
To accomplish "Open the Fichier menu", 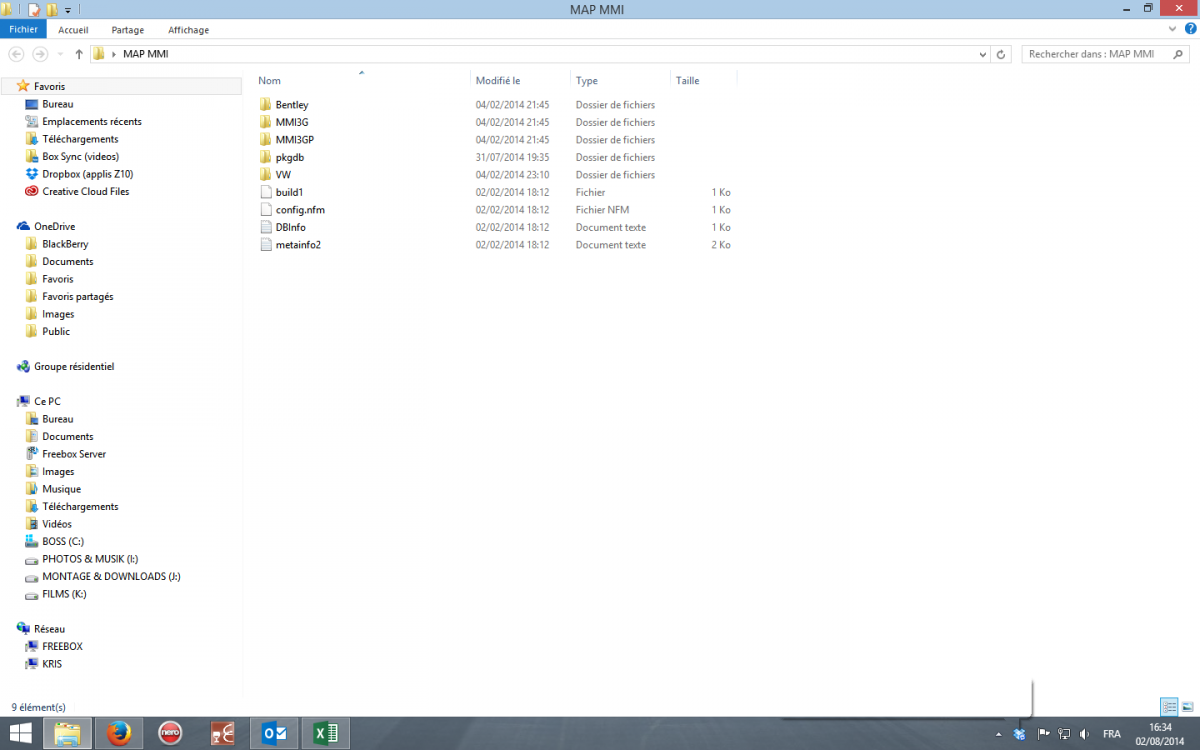I will pyautogui.click(x=23, y=30).
